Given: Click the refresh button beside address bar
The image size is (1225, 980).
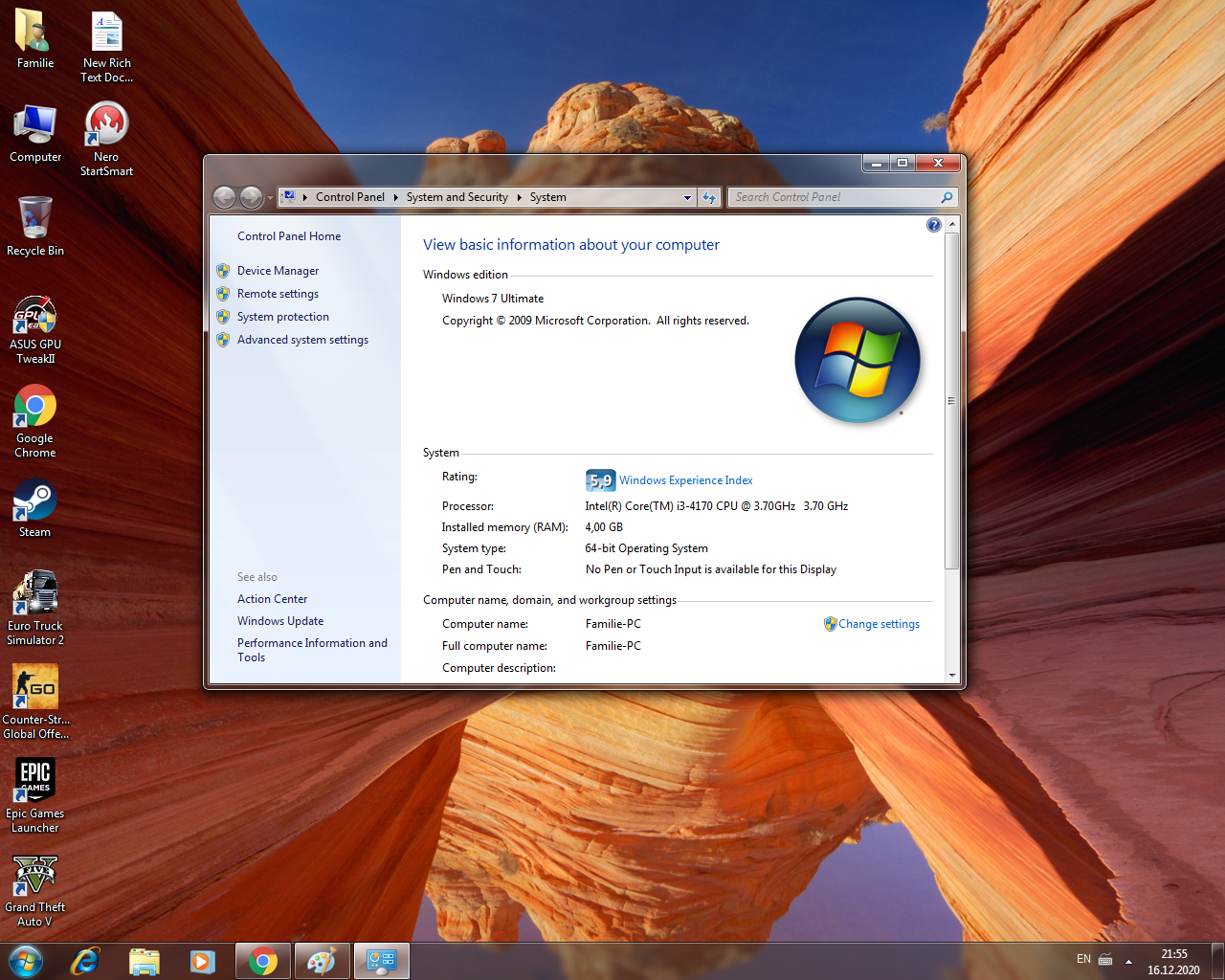Looking at the screenshot, I should click(709, 197).
